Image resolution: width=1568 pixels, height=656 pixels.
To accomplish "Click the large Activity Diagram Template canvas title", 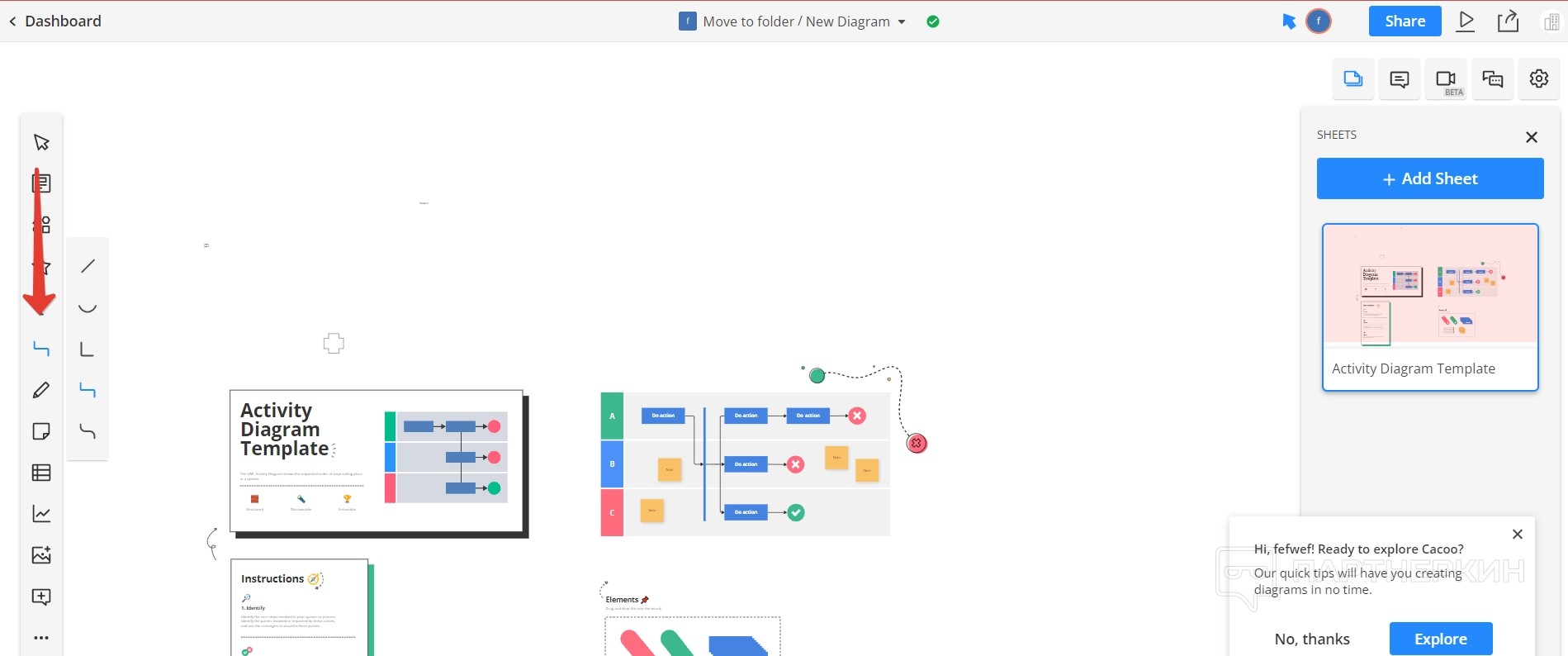I will 284,430.
